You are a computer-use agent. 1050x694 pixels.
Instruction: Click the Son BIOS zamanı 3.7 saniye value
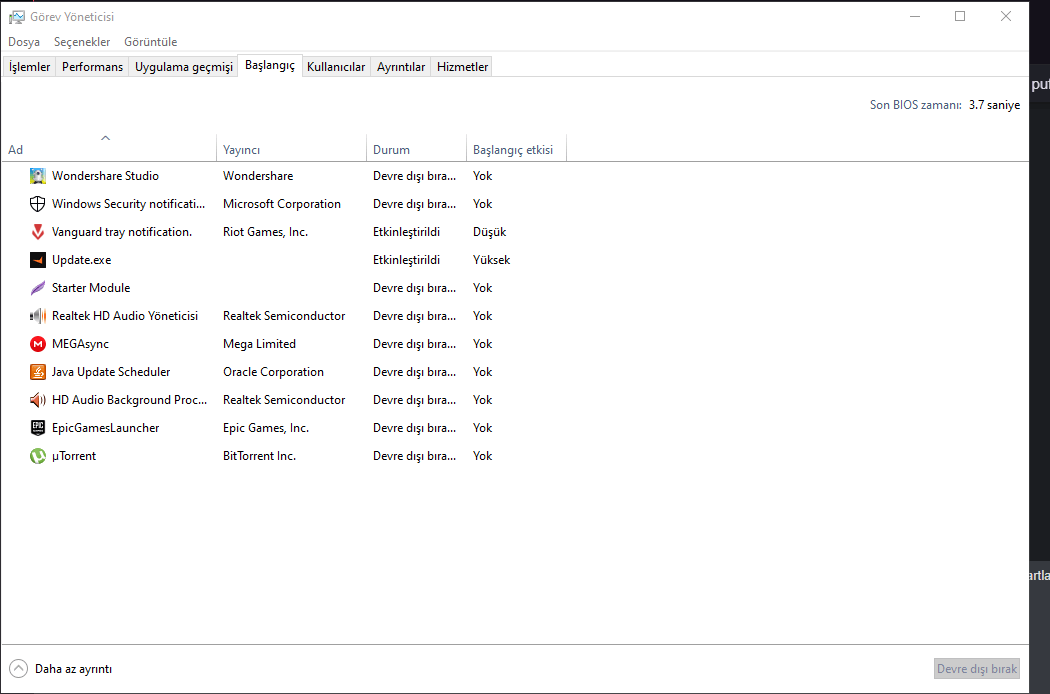994,105
